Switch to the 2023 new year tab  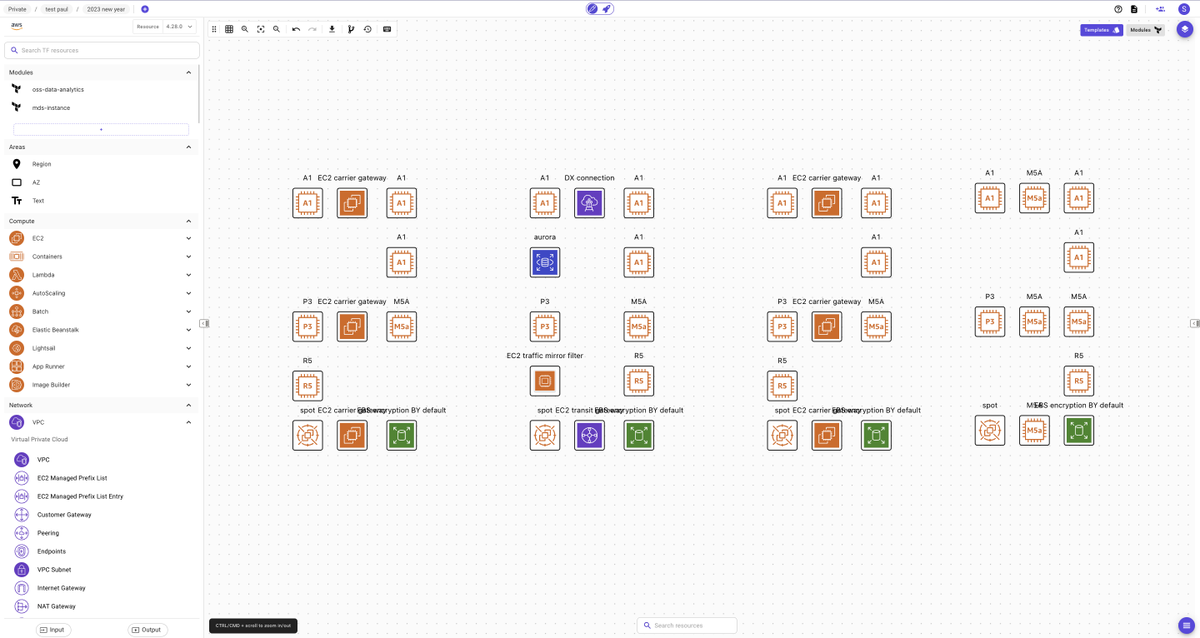click(x=104, y=8)
